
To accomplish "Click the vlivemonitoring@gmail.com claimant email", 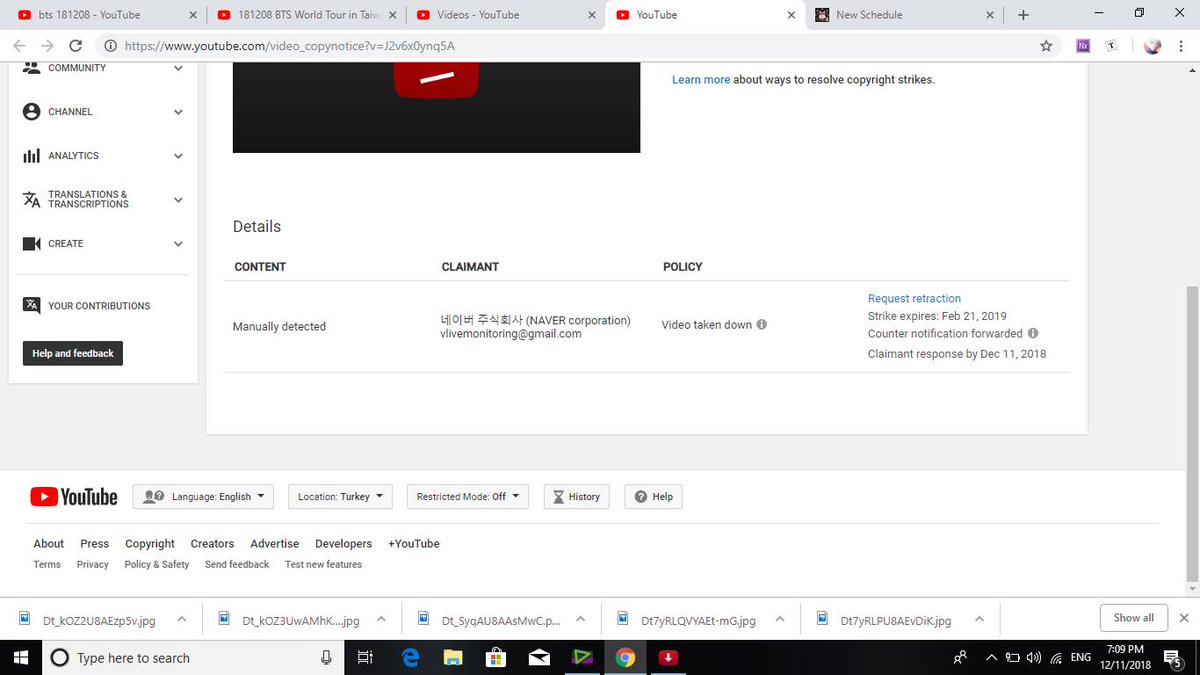I will [x=511, y=334].
